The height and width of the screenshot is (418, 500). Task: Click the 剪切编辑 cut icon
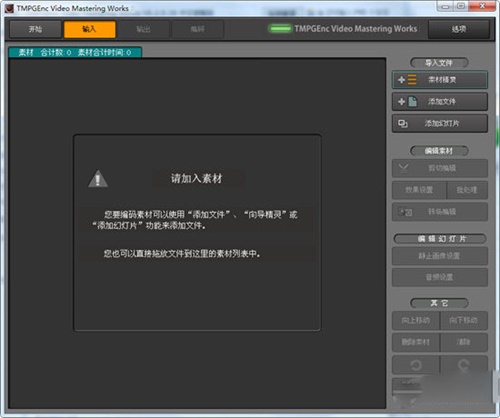pyautogui.click(x=403, y=168)
